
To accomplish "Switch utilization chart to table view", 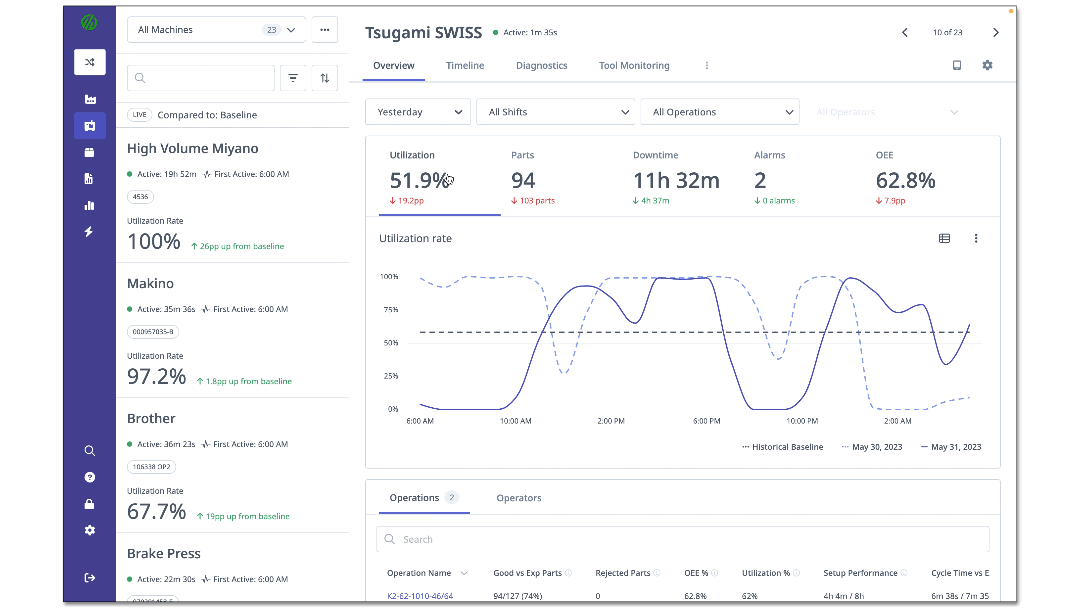I will [944, 238].
